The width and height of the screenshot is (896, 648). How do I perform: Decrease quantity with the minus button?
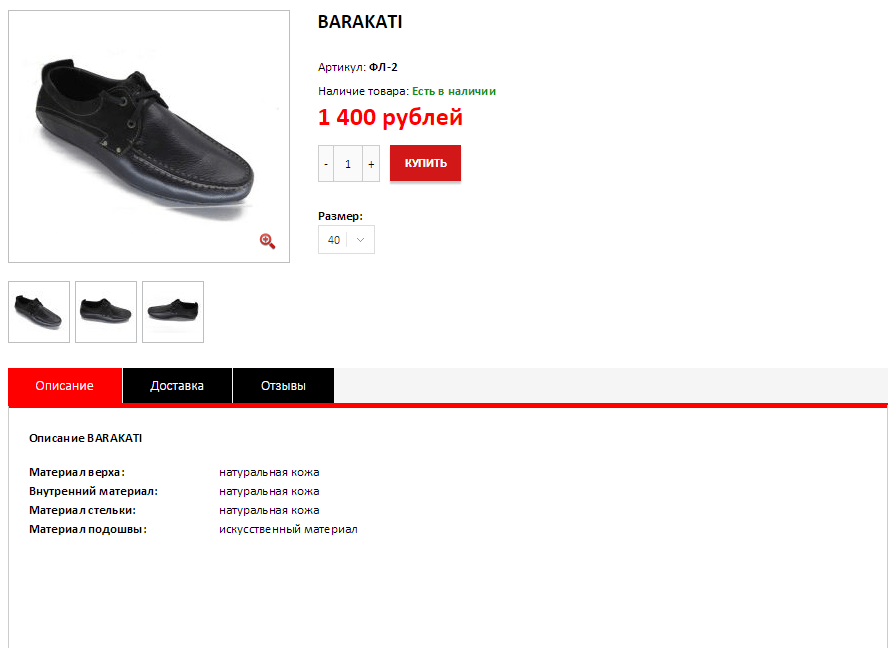pos(326,164)
